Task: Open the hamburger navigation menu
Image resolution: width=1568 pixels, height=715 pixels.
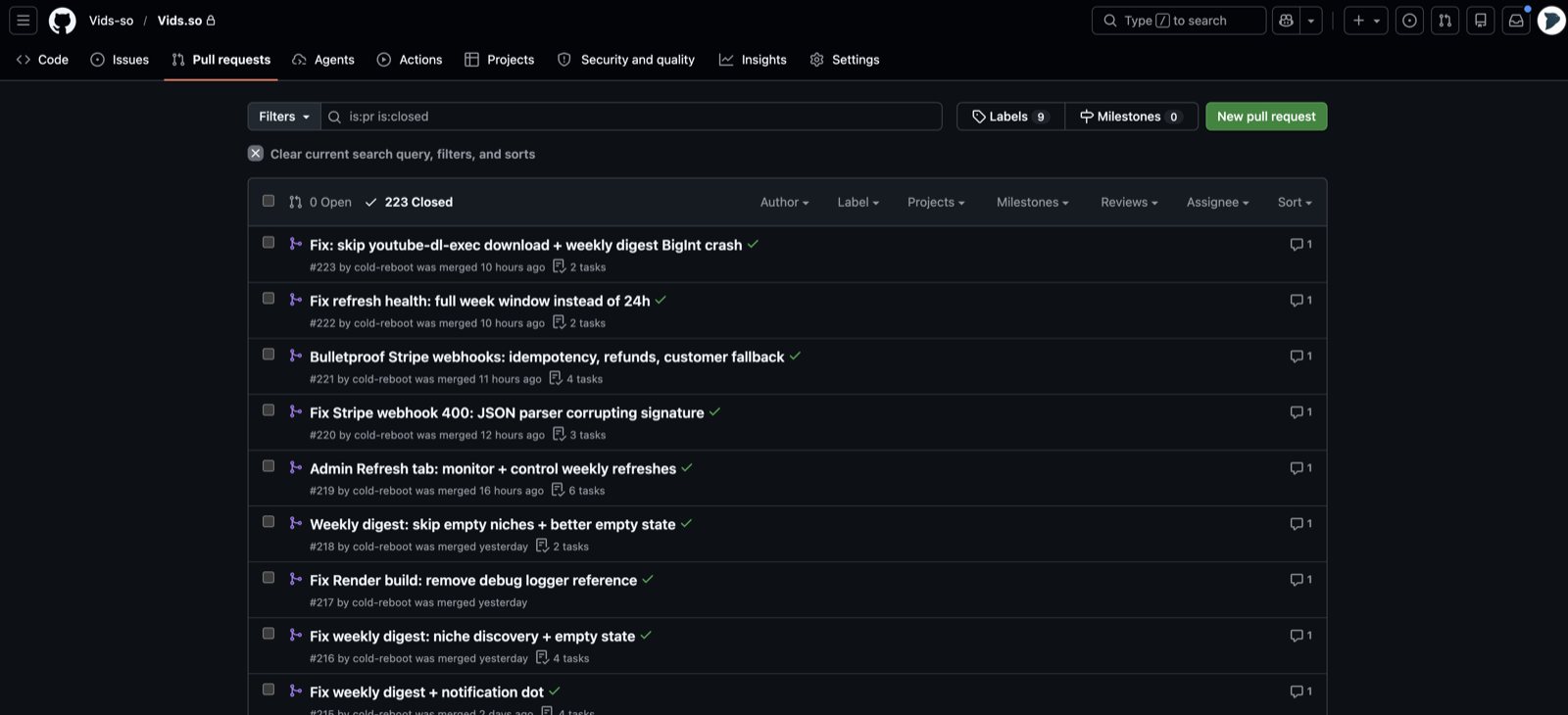Action: click(24, 21)
